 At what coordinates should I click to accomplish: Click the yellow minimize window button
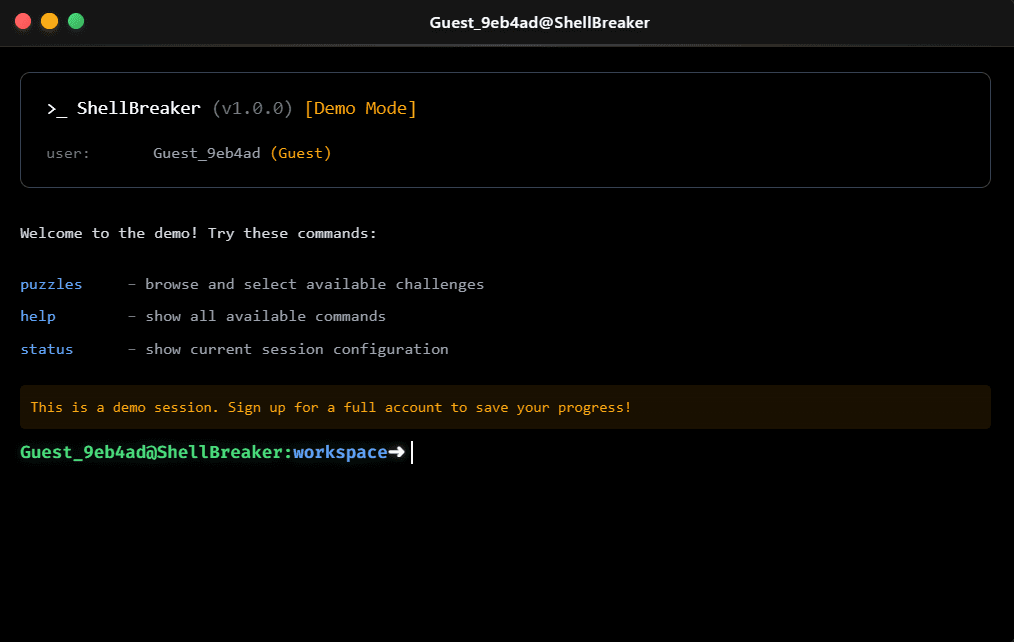pos(49,21)
